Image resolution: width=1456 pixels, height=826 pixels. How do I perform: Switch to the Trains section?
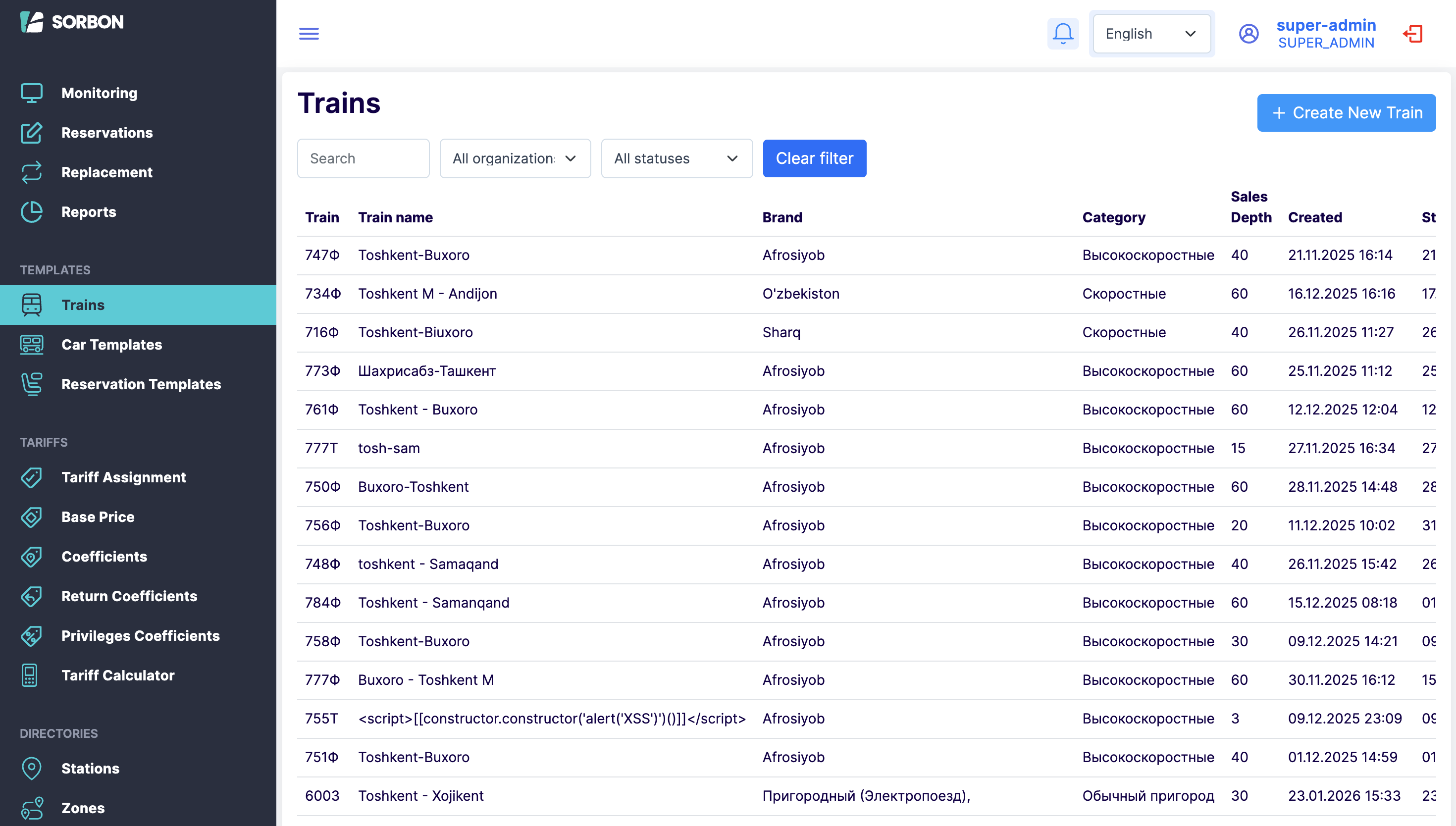point(83,305)
